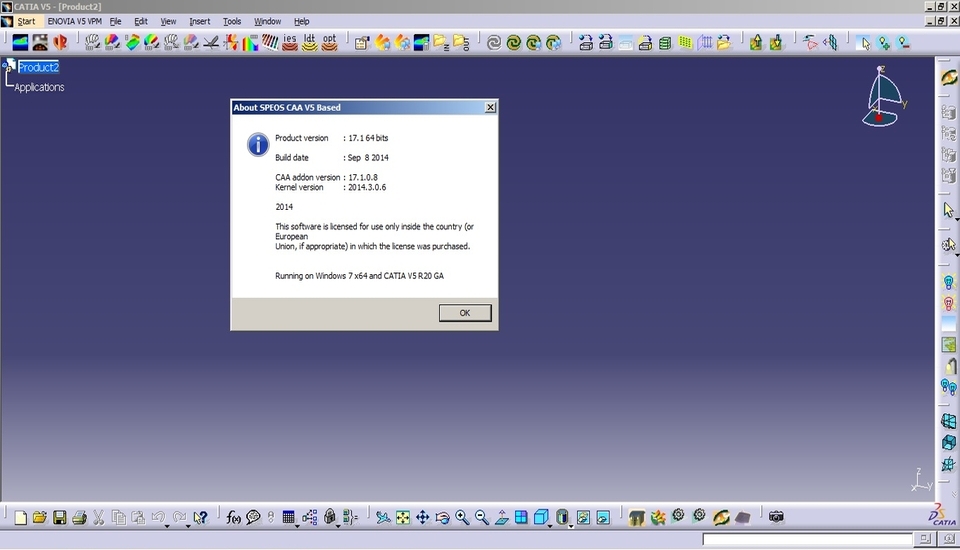Select the Rotate view tool
The height and width of the screenshot is (550, 960).
[442, 518]
